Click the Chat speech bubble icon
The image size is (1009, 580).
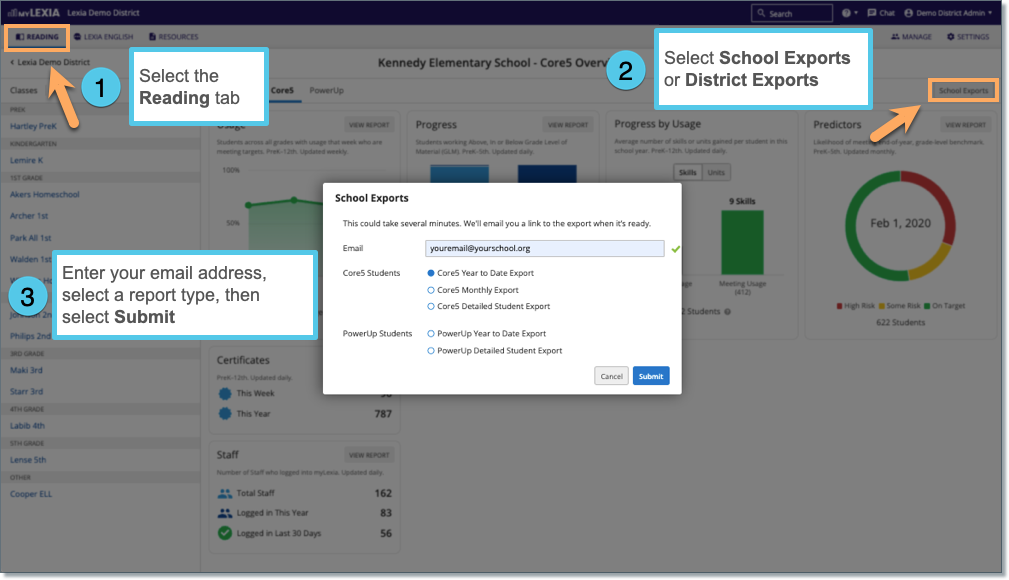(x=871, y=13)
